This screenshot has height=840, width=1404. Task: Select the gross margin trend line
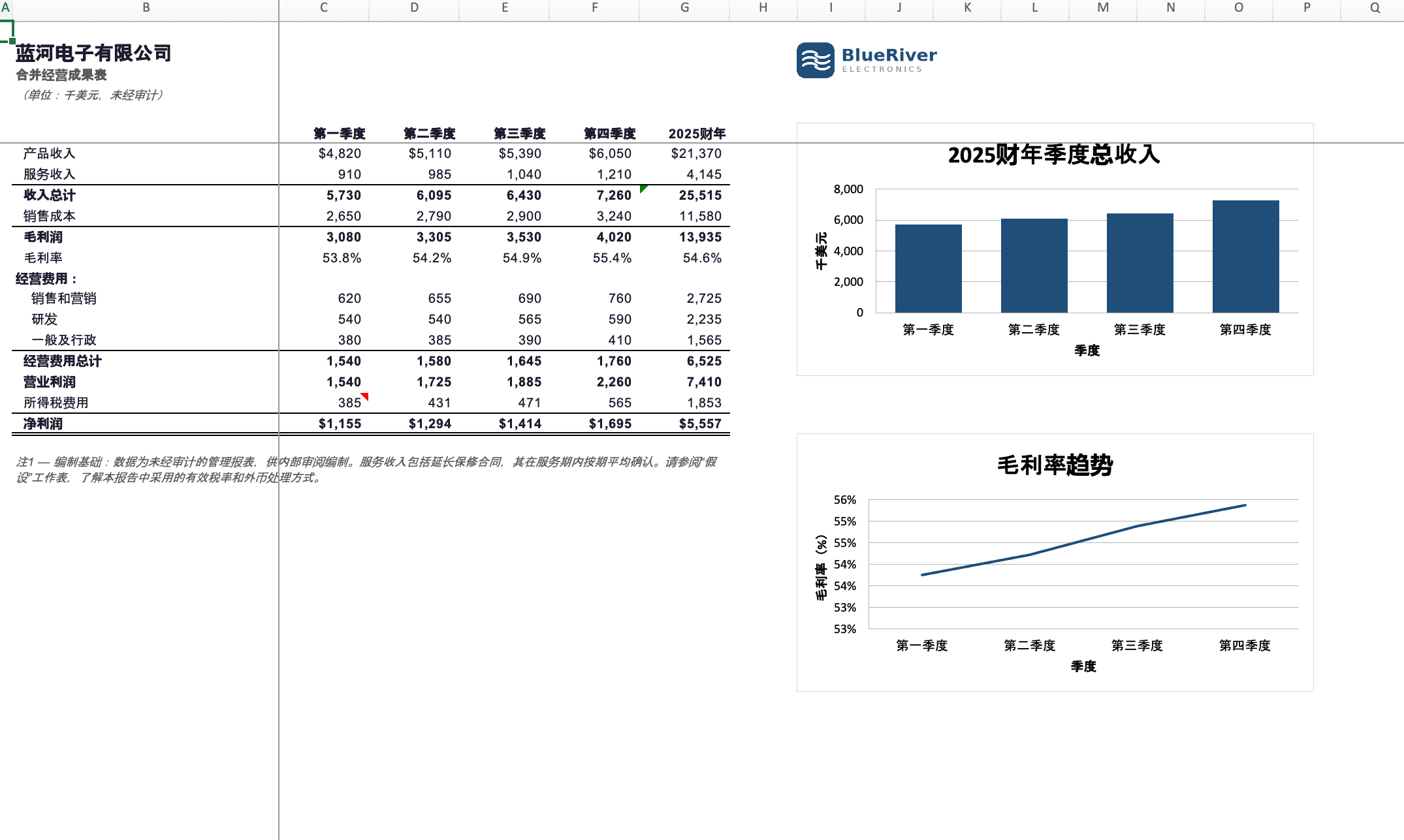click(x=1084, y=540)
